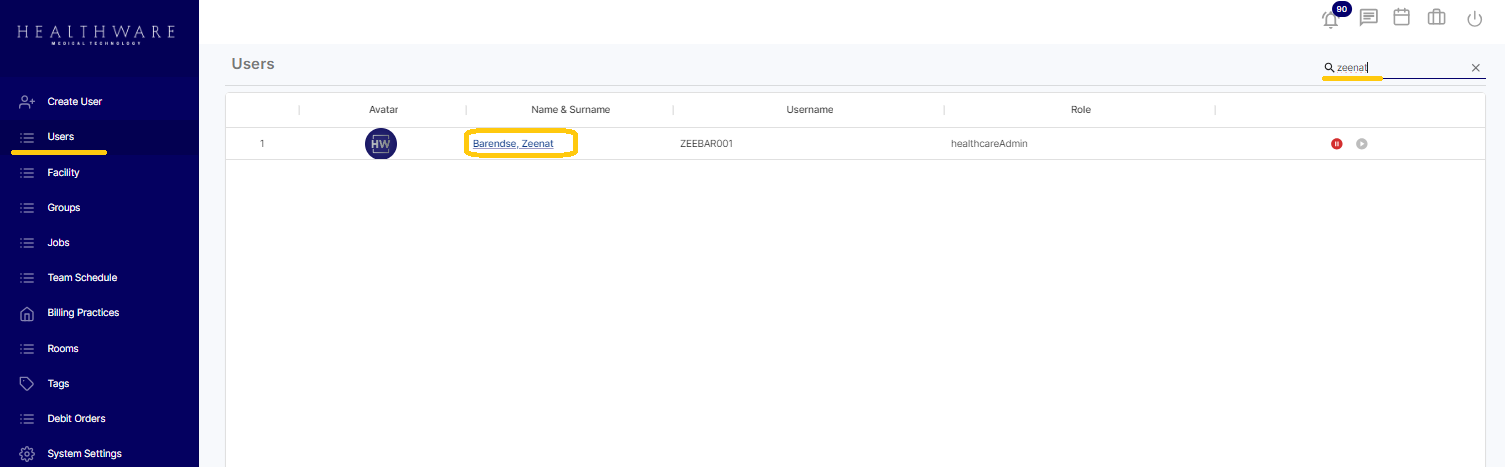This screenshot has width=1505, height=467.
Task: Click the grey play icon for Zeenat
Action: click(1361, 144)
